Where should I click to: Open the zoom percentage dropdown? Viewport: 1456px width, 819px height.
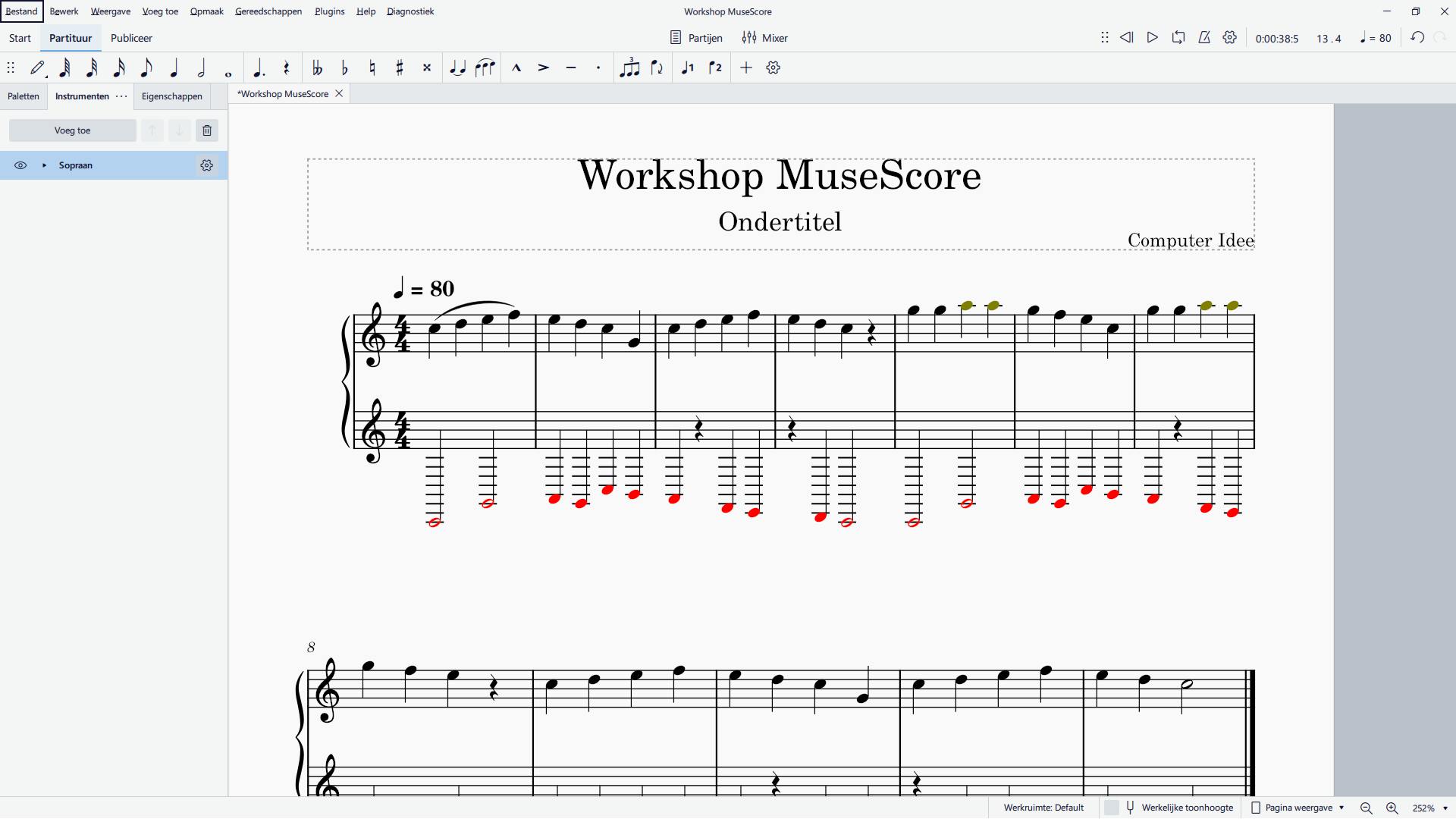tap(1445, 808)
